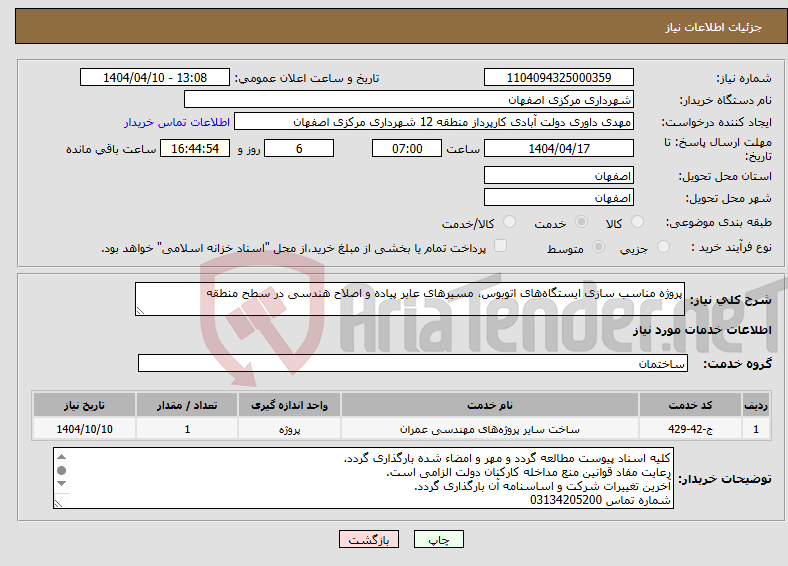Select the جزیی purchase type radio
This screenshot has width=788, height=566.
click(663, 246)
